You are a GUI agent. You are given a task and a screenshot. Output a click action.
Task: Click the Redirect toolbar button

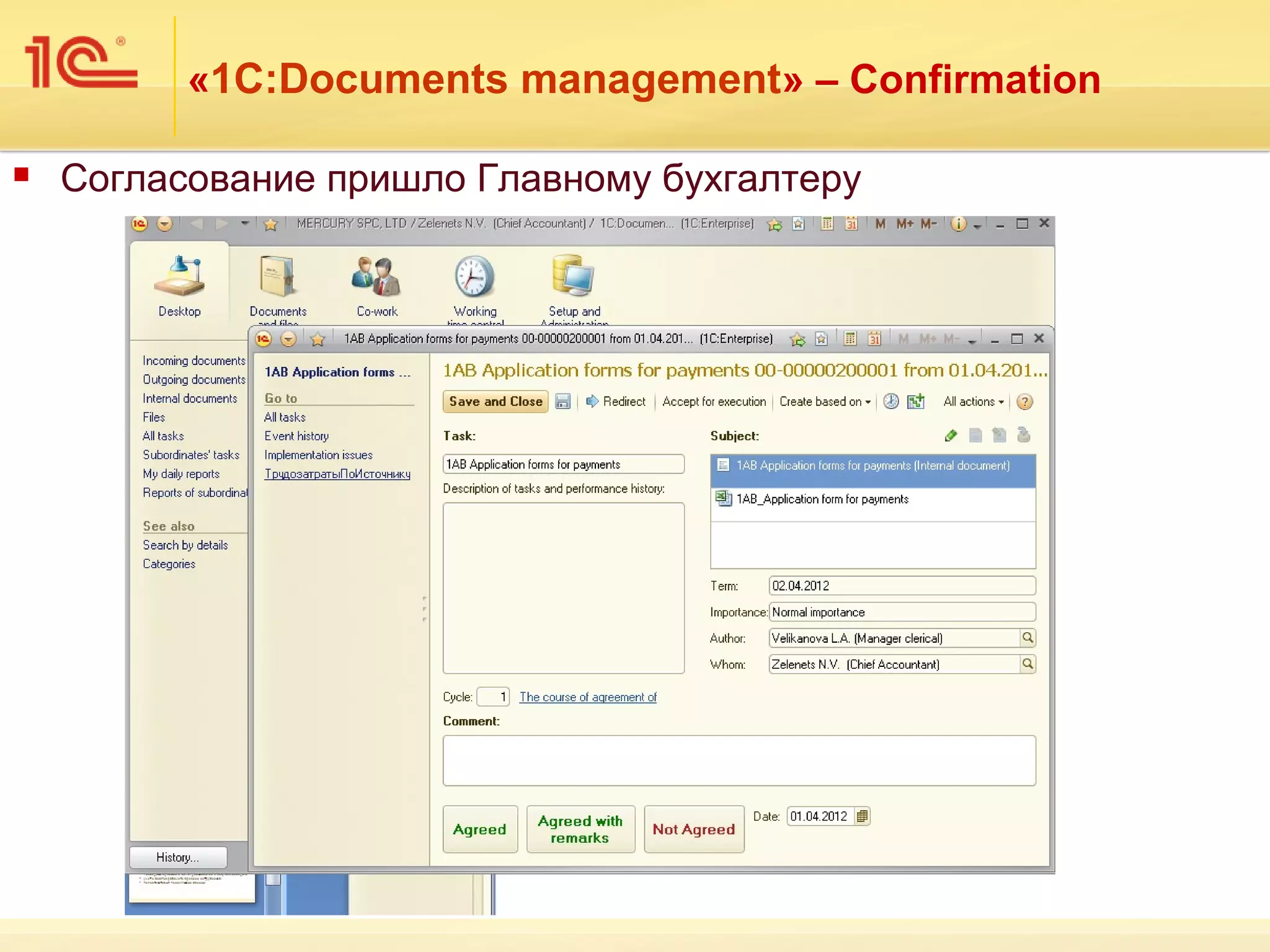tap(616, 402)
